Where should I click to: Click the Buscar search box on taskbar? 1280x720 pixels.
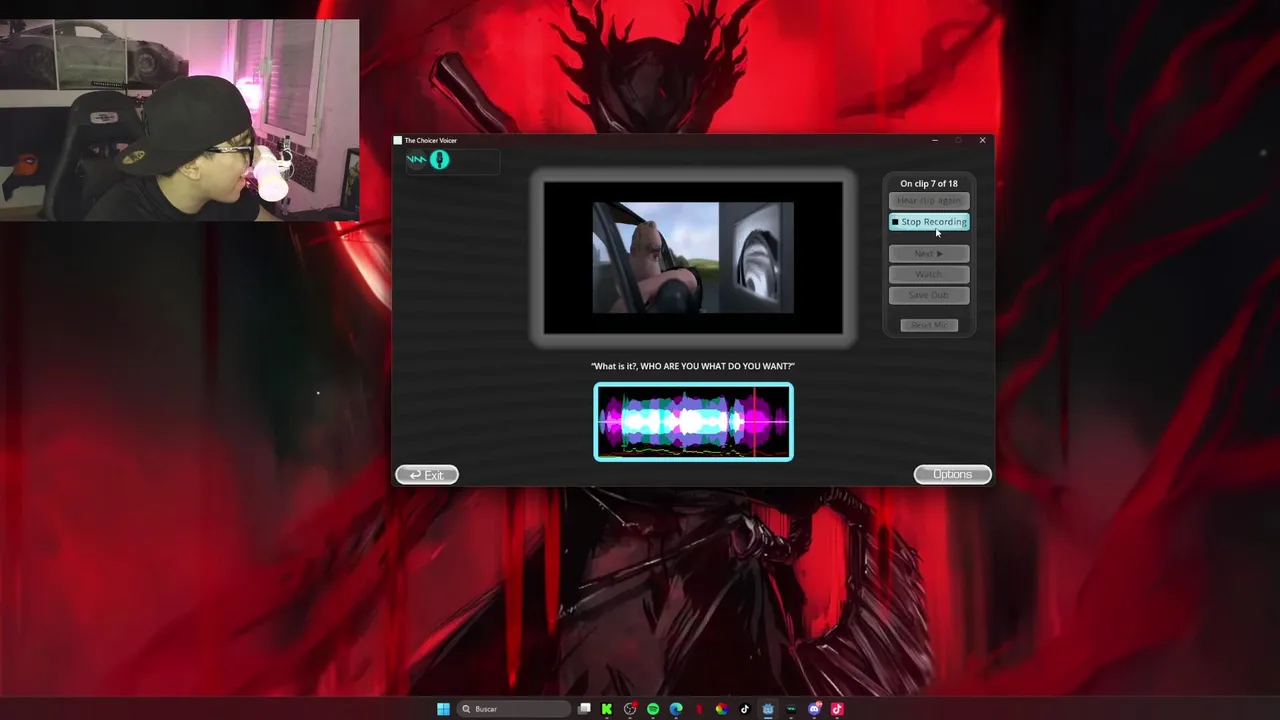pyautogui.click(x=514, y=709)
